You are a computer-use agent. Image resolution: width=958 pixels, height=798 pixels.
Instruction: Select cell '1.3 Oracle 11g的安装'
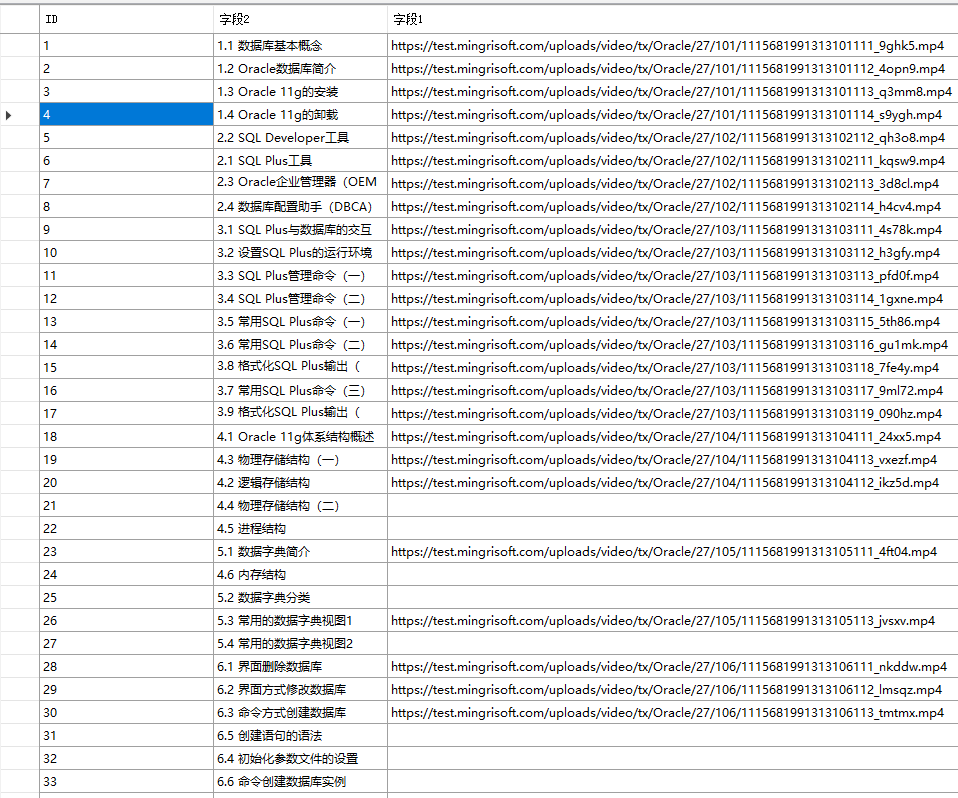pos(300,92)
